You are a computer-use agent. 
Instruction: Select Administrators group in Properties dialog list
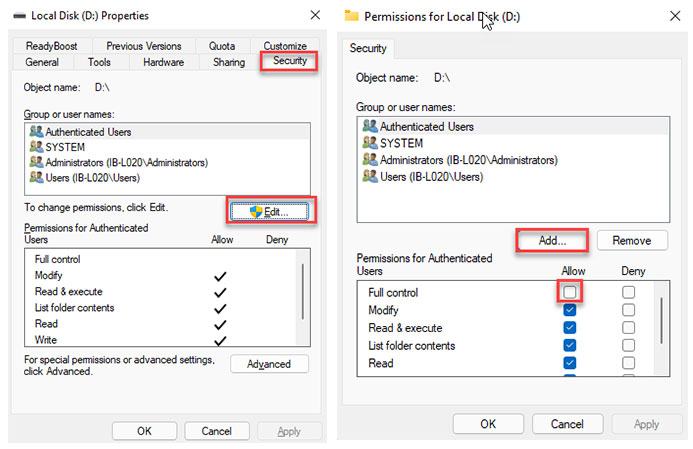(118, 162)
